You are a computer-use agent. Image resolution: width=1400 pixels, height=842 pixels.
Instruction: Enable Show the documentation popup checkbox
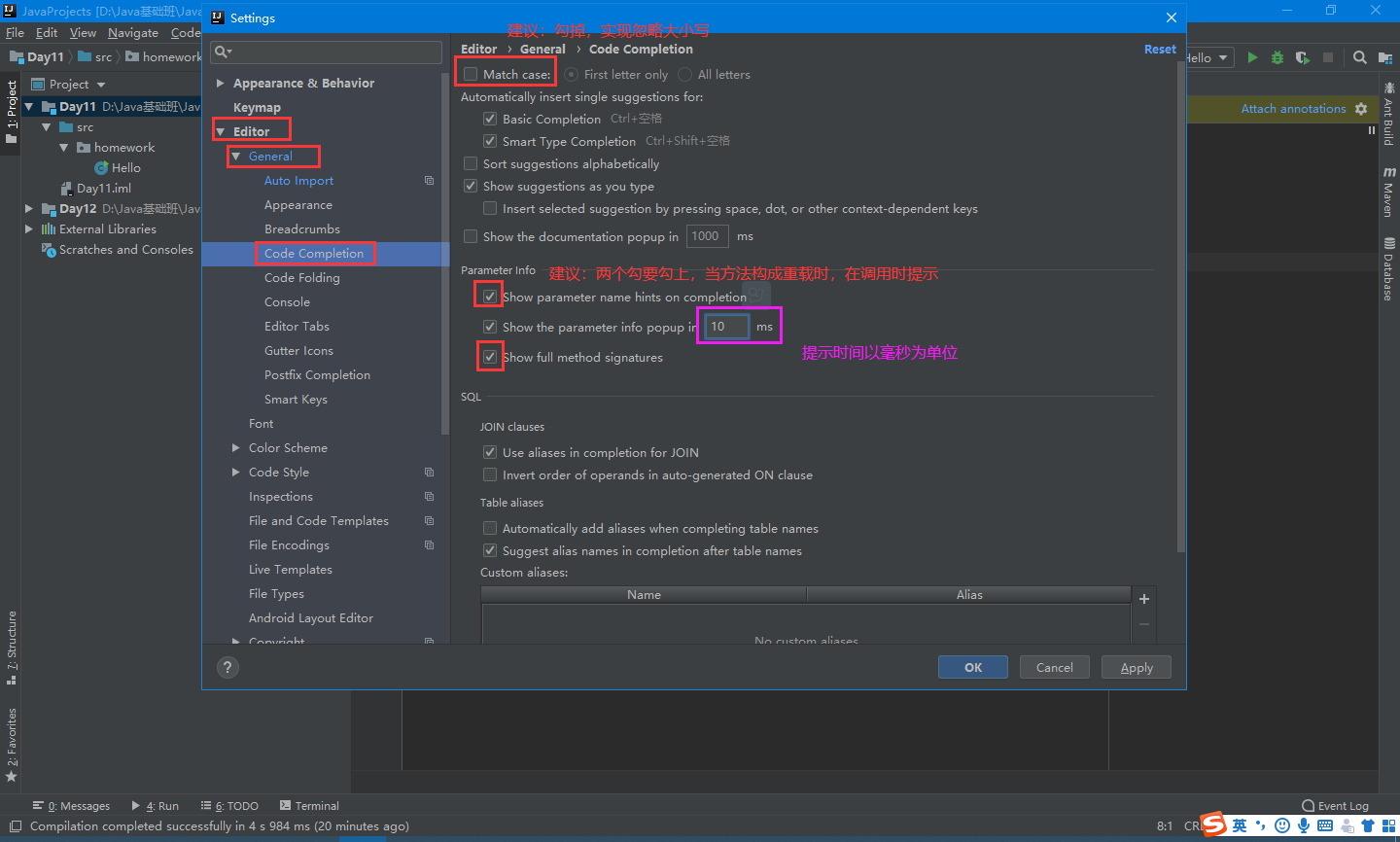471,236
